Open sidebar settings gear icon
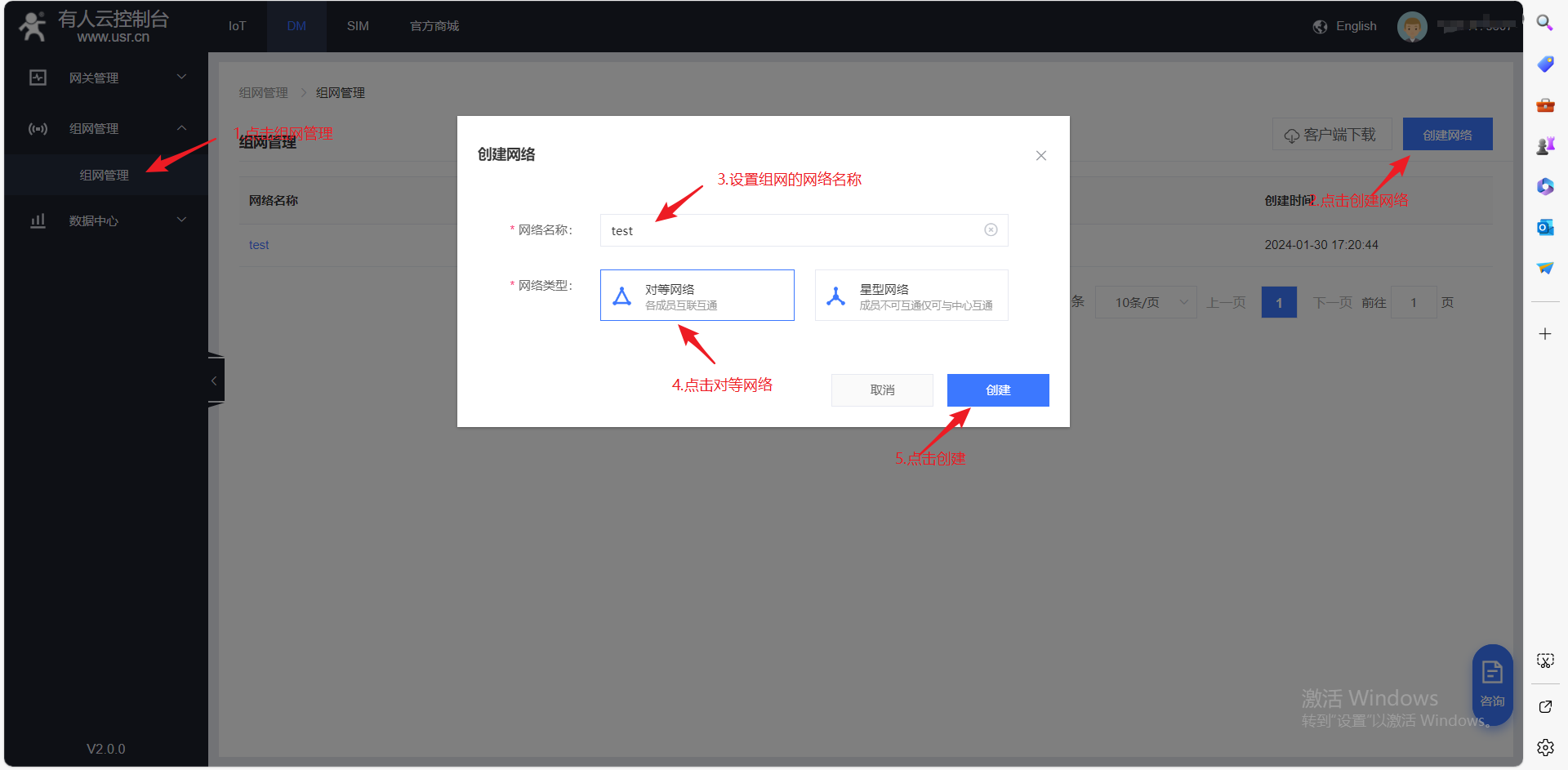Image resolution: width=1568 pixels, height=770 pixels. coord(1544,747)
